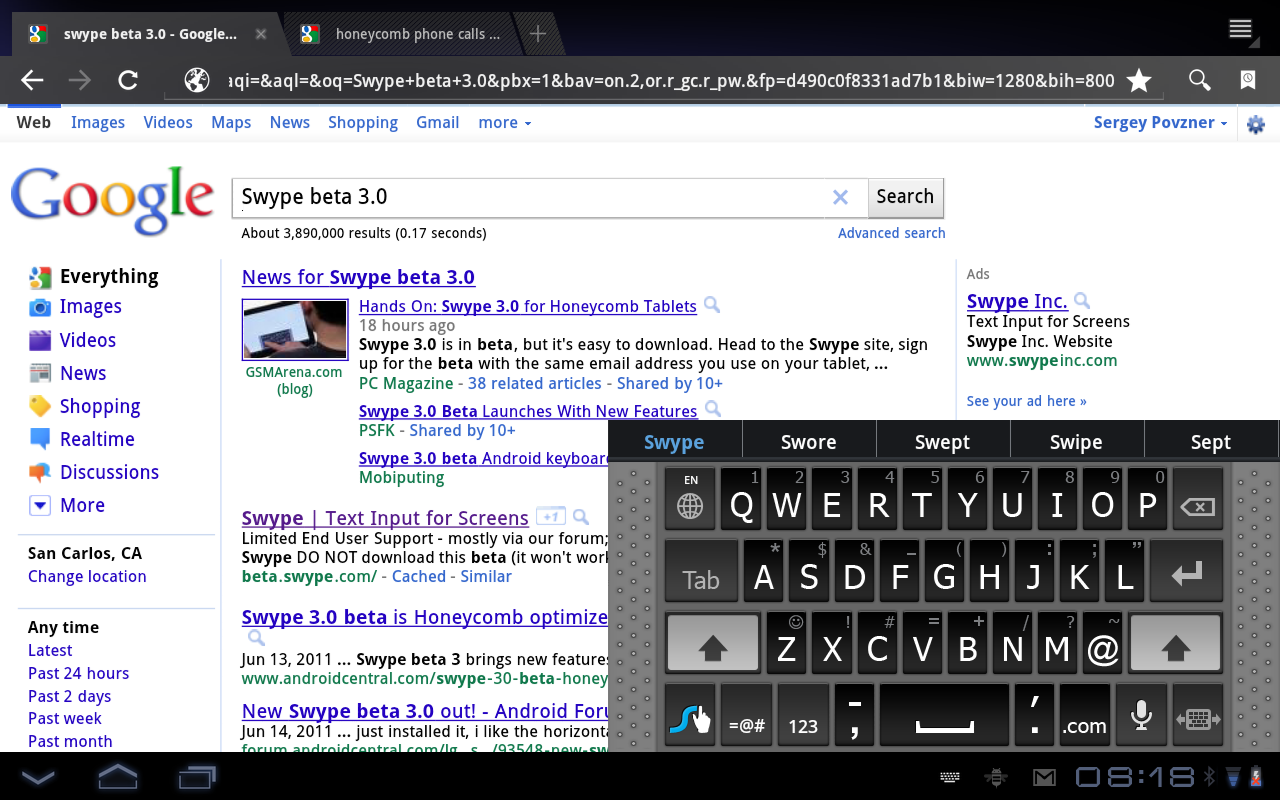Bookmark this page with the star
The width and height of the screenshot is (1280, 800).
tap(1139, 81)
